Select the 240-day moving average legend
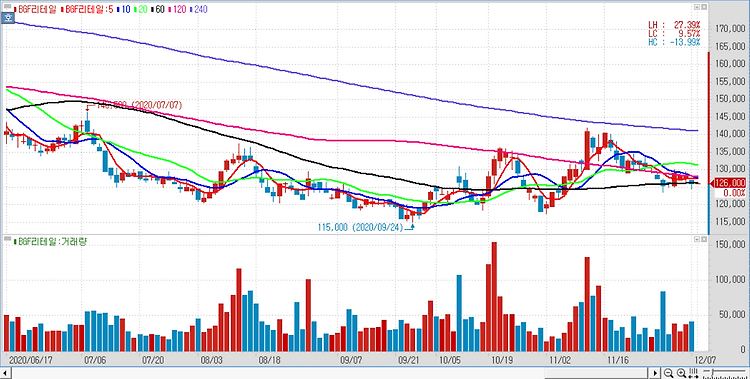The width and height of the screenshot is (750, 379). click(x=199, y=9)
